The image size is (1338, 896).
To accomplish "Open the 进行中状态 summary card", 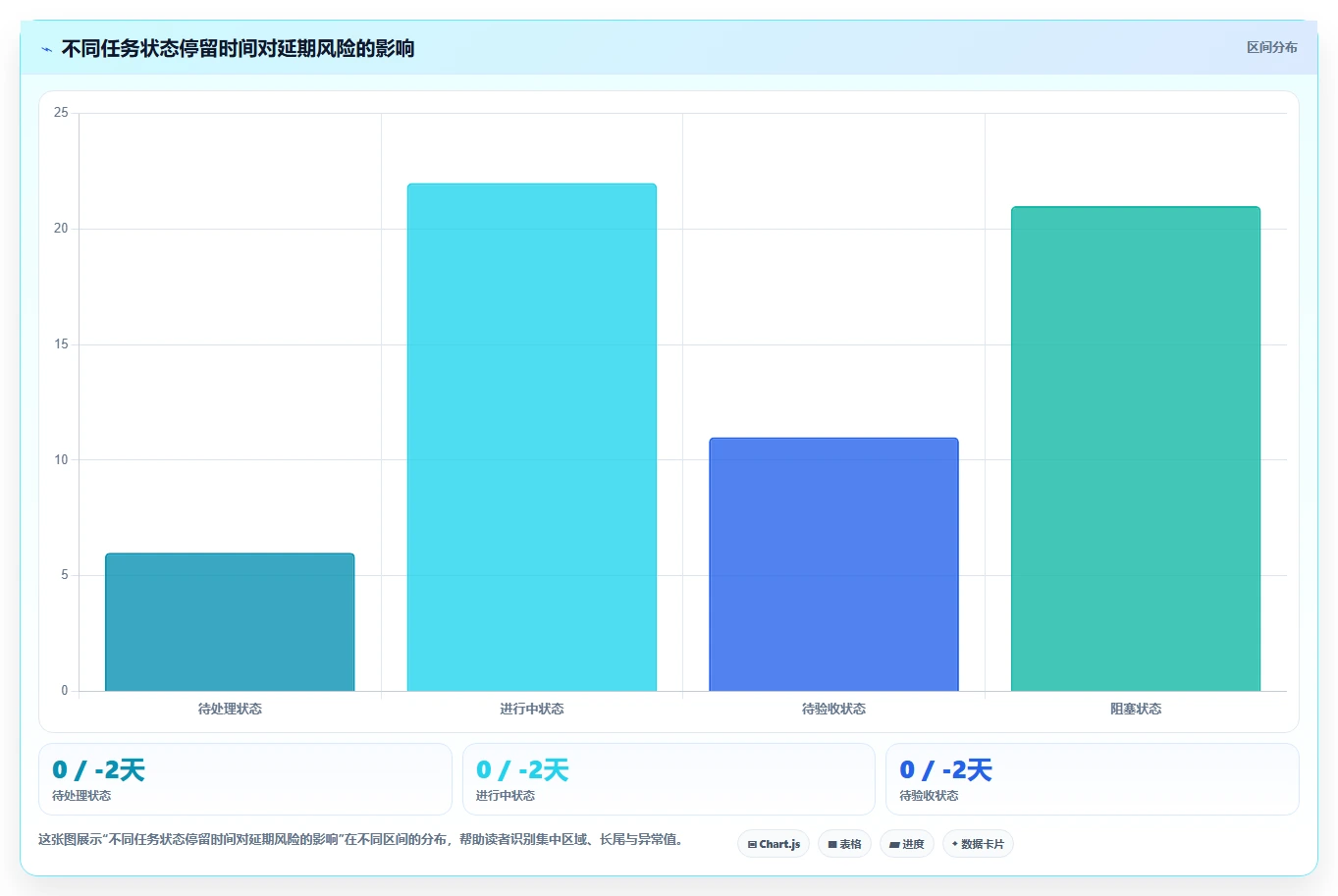I will pos(669,779).
